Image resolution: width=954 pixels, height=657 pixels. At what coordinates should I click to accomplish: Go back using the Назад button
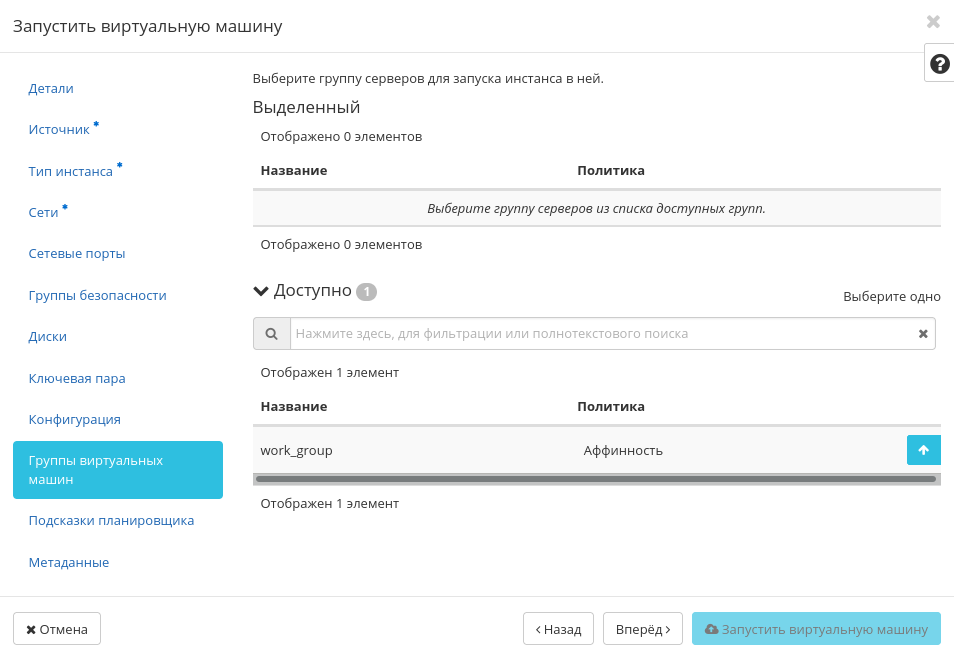(558, 628)
